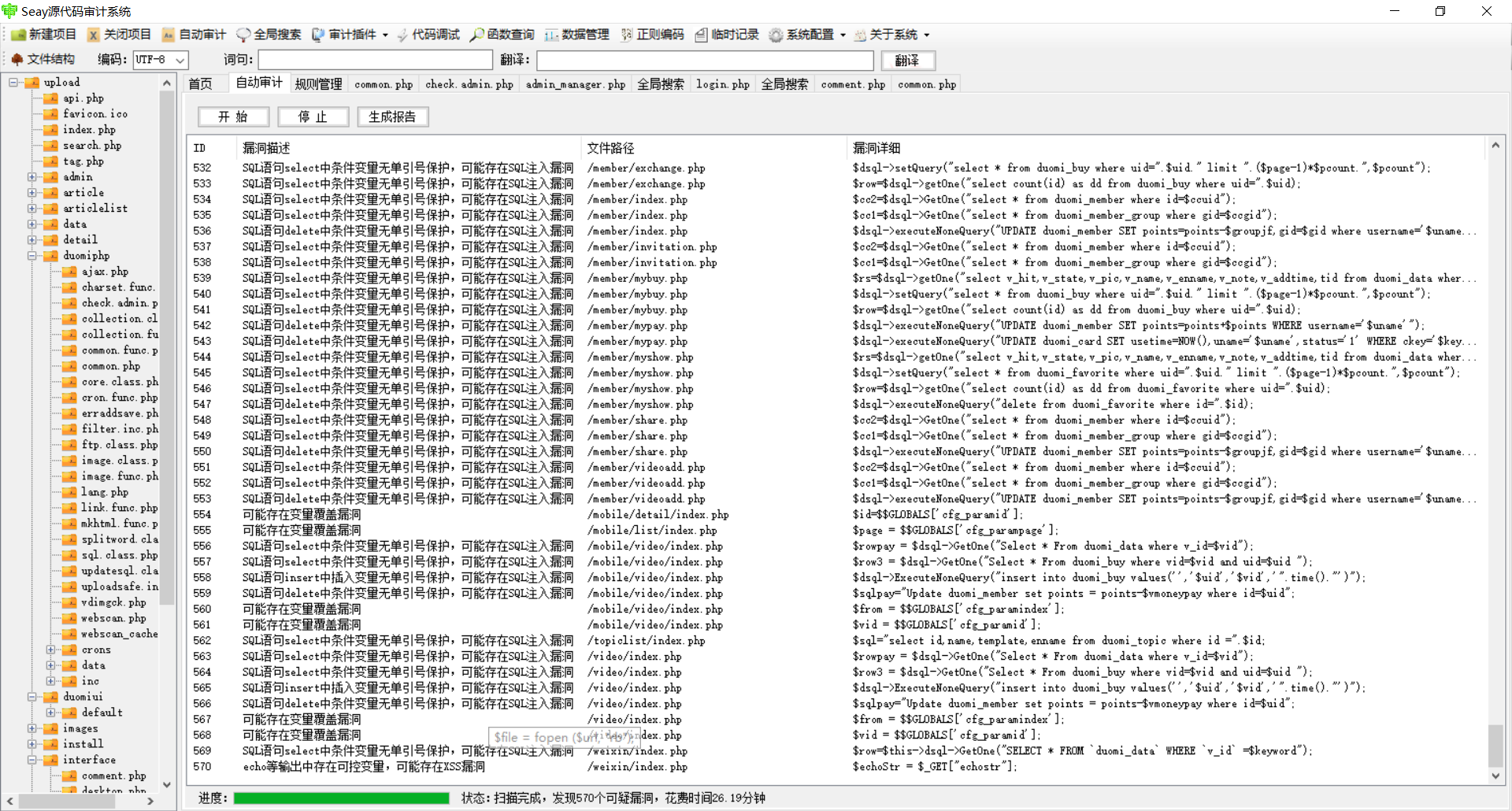
Task: Select result row ID 554
Action: pos(835,514)
